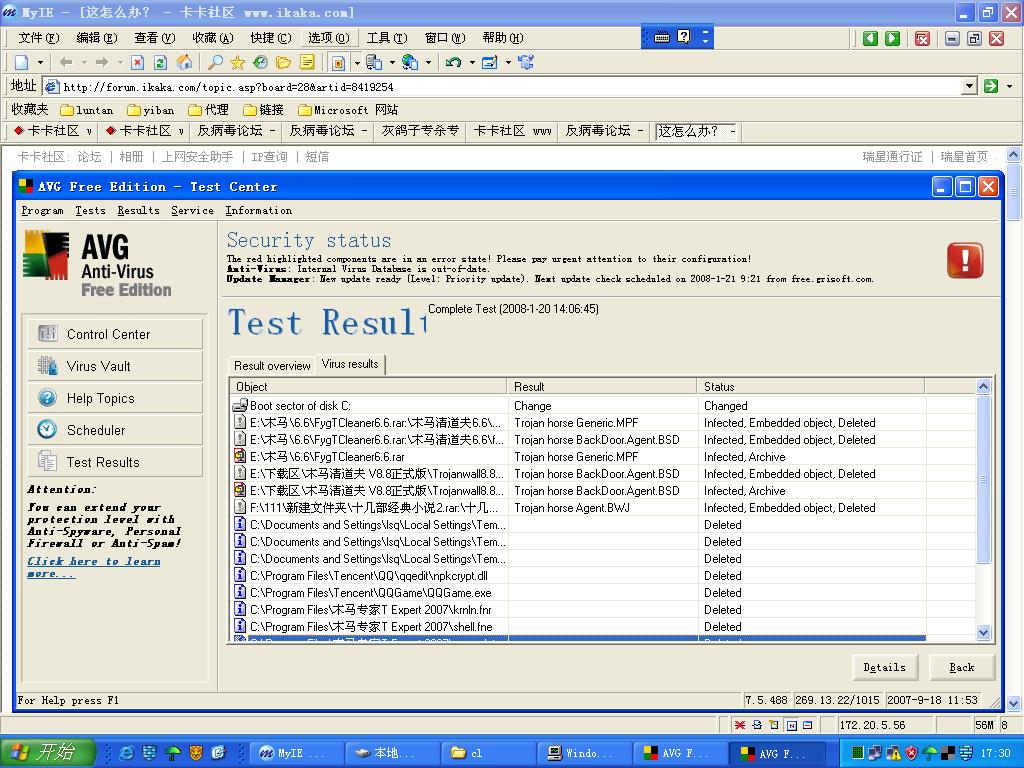The width and height of the screenshot is (1024, 768).
Task: Click the 'Click here to learn more' link
Action: [93, 567]
